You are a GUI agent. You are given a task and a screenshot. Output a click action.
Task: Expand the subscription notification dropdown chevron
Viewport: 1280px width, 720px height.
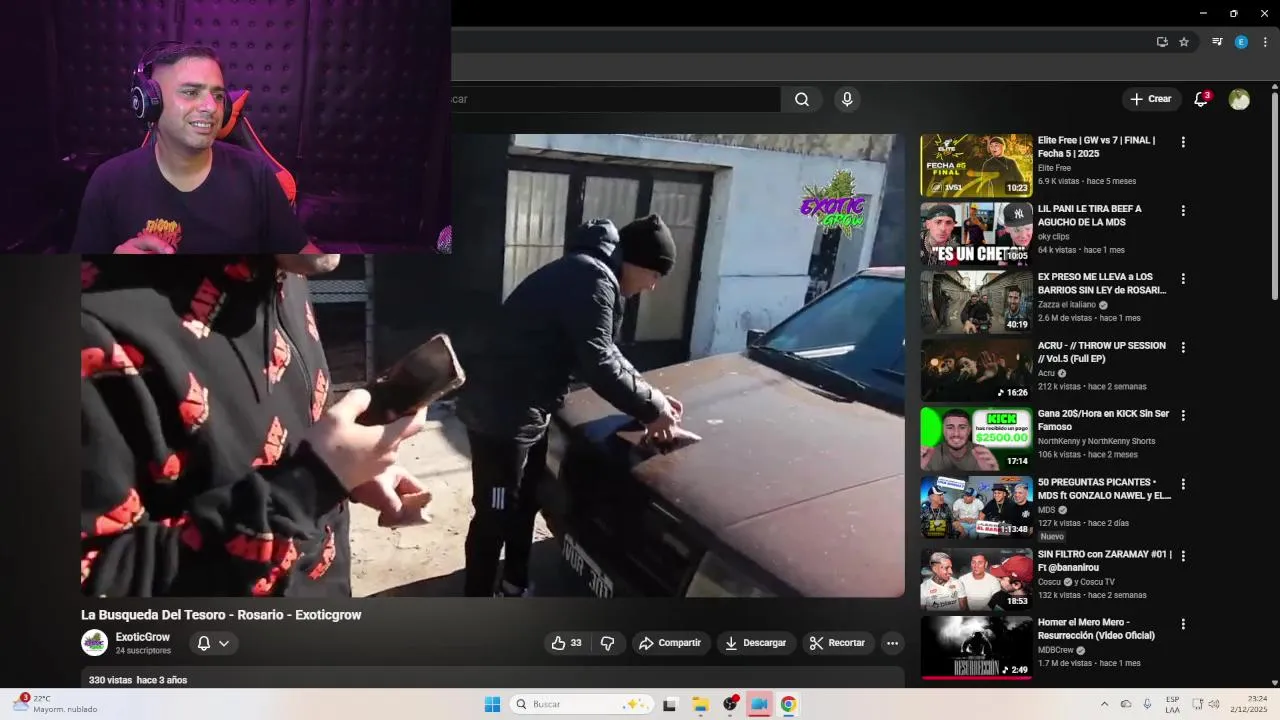[x=224, y=643]
